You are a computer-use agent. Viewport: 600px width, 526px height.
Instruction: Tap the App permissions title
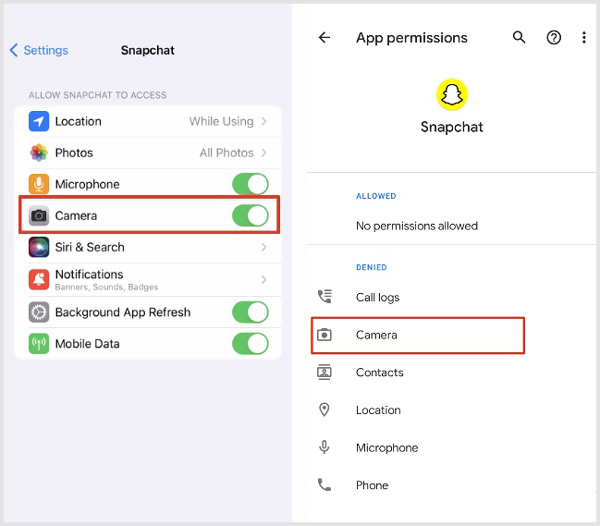(412, 38)
